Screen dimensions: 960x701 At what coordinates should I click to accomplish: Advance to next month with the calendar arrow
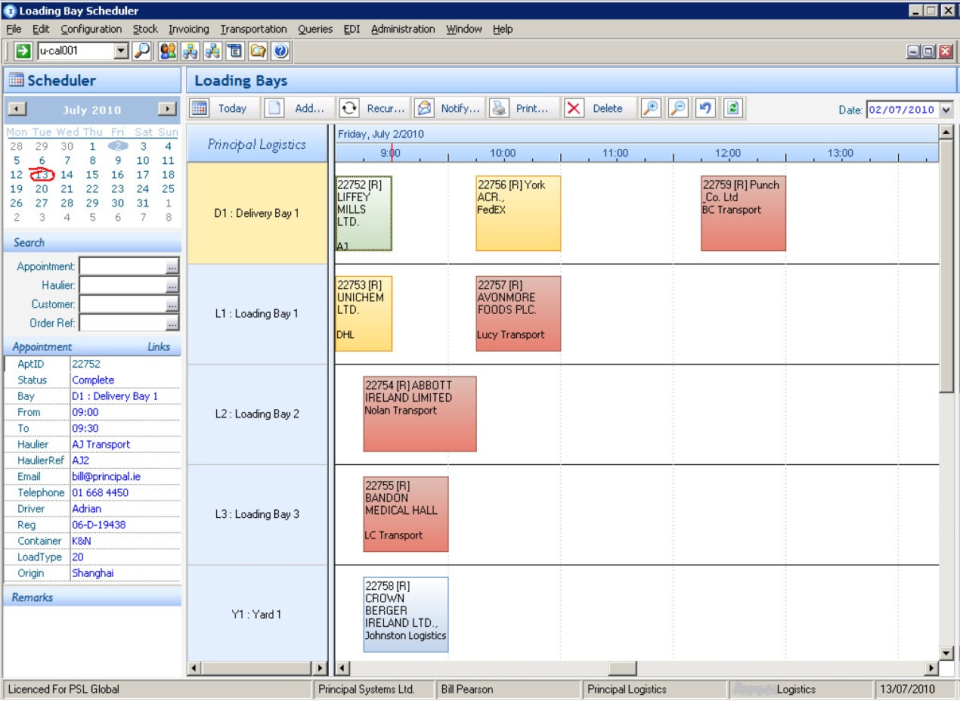tap(168, 110)
